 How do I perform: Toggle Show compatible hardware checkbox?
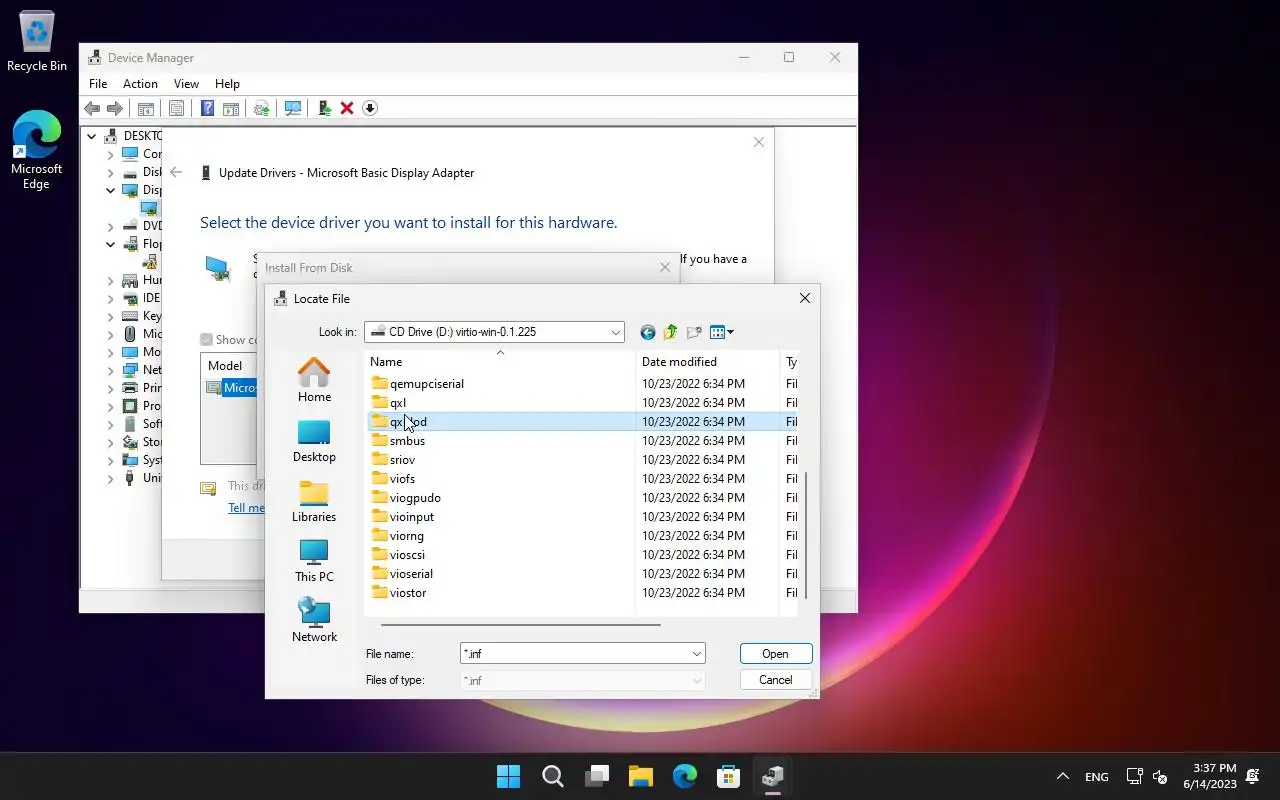pyautogui.click(x=206, y=340)
